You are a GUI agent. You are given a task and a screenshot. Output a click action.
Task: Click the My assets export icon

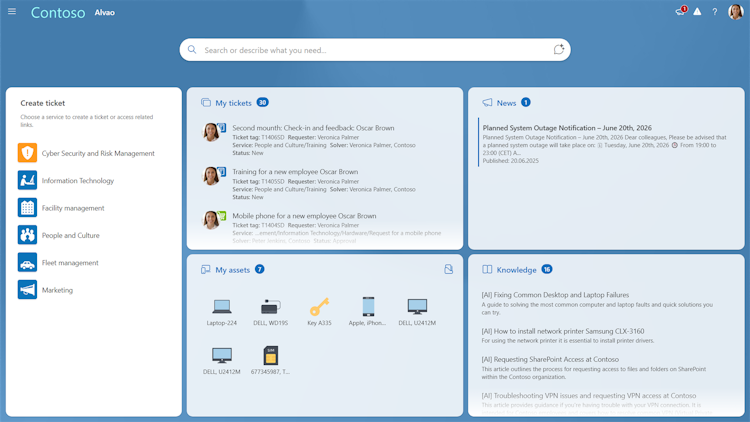click(448, 269)
